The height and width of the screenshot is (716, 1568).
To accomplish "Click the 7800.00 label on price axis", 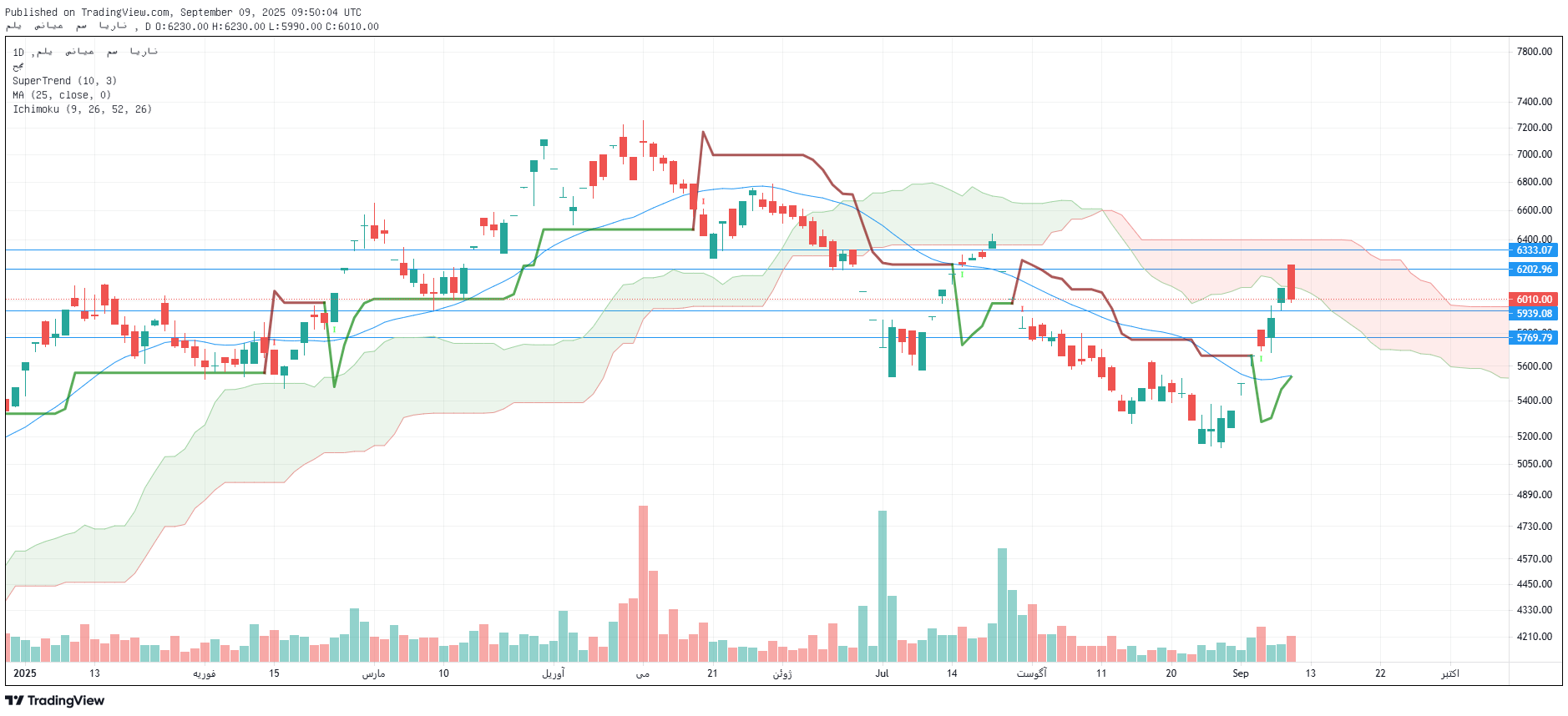I will click(1534, 52).
